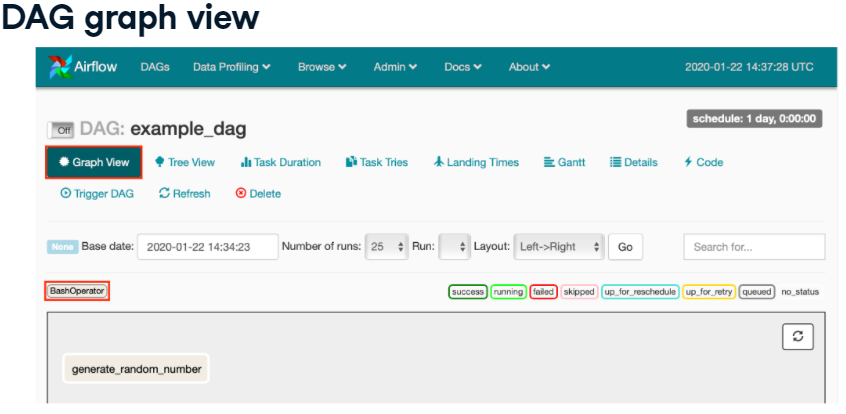This screenshot has width=846, height=414.
Task: Click the Trigger DAG link
Action: [x=97, y=194]
